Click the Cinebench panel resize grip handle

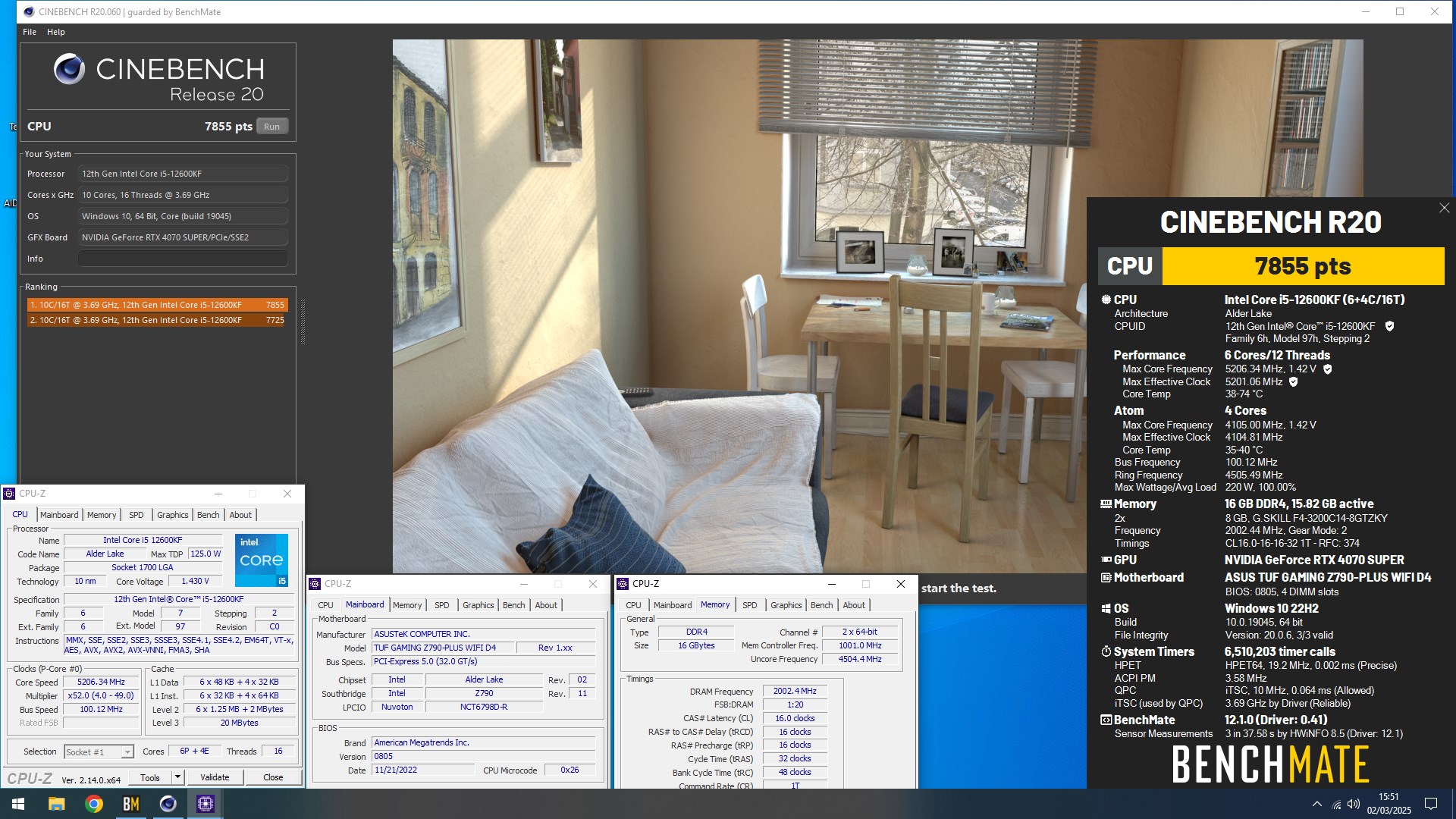(303, 322)
